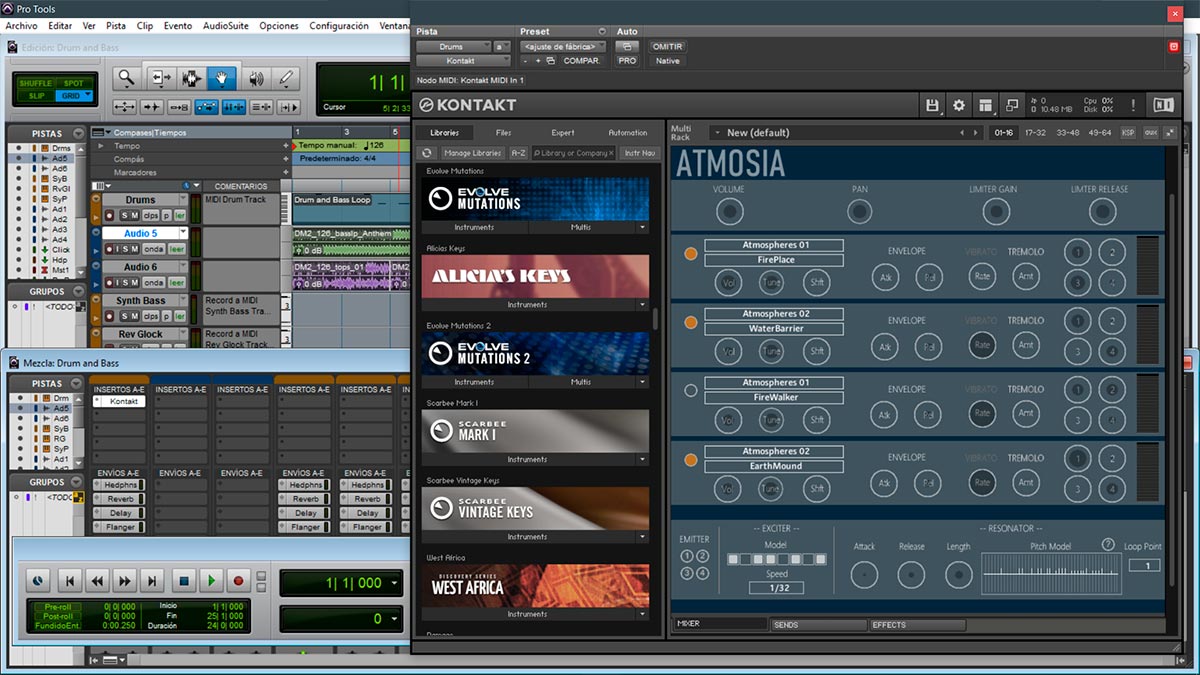Open the Audio 5 track name dropdown arrow
The height and width of the screenshot is (675, 1200).
pos(183,233)
